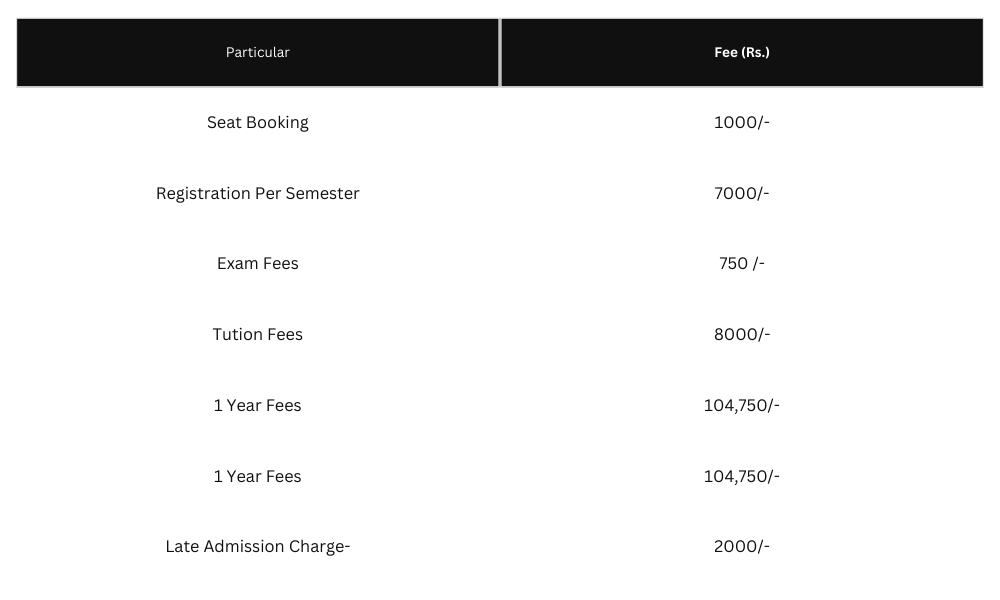Viewport: 1000px width, 600px height.
Task: Select the 8000/- tuition fee value
Action: [x=742, y=334]
